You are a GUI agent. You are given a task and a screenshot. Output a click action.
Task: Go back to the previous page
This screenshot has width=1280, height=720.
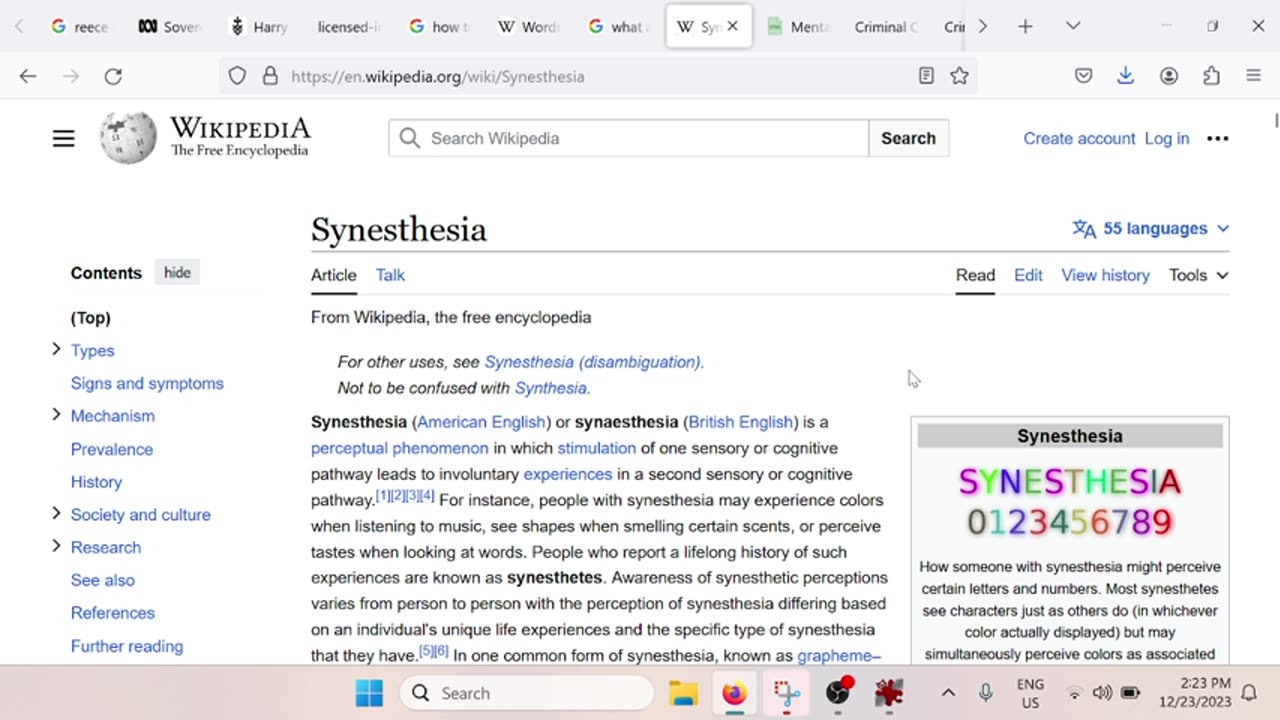[x=28, y=76]
